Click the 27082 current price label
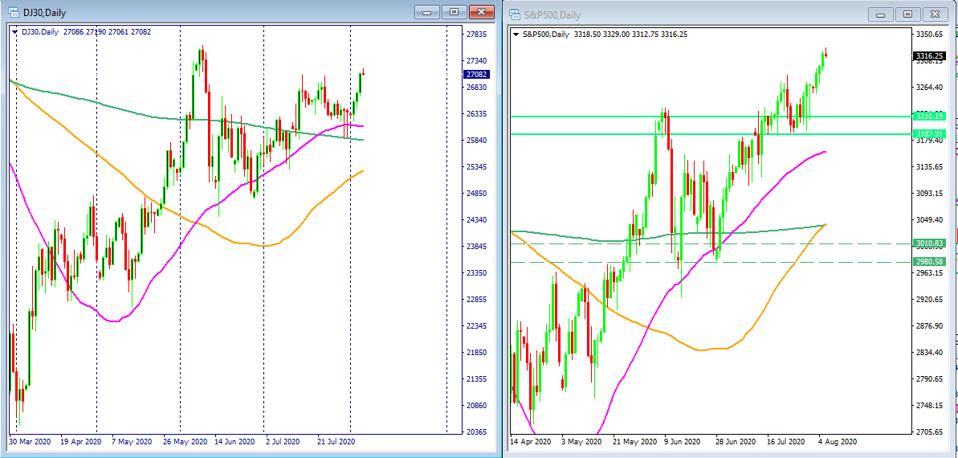 [476, 74]
